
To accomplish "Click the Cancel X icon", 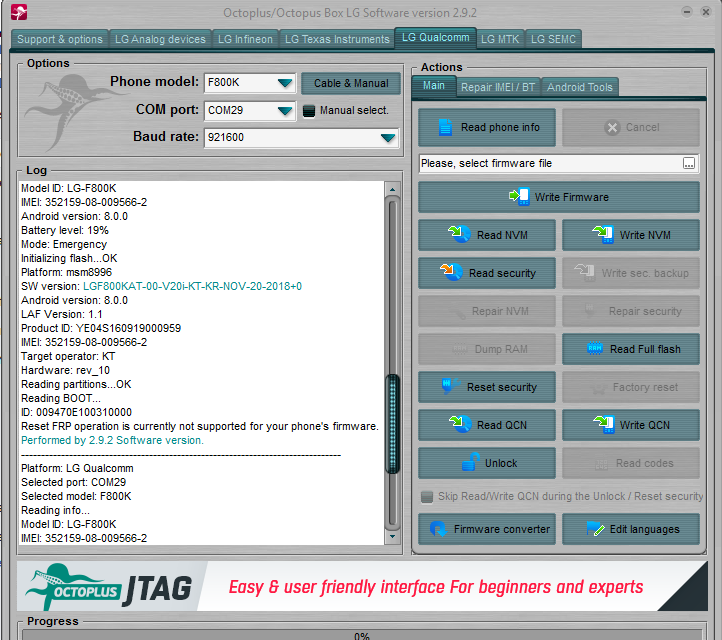I will tap(612, 127).
